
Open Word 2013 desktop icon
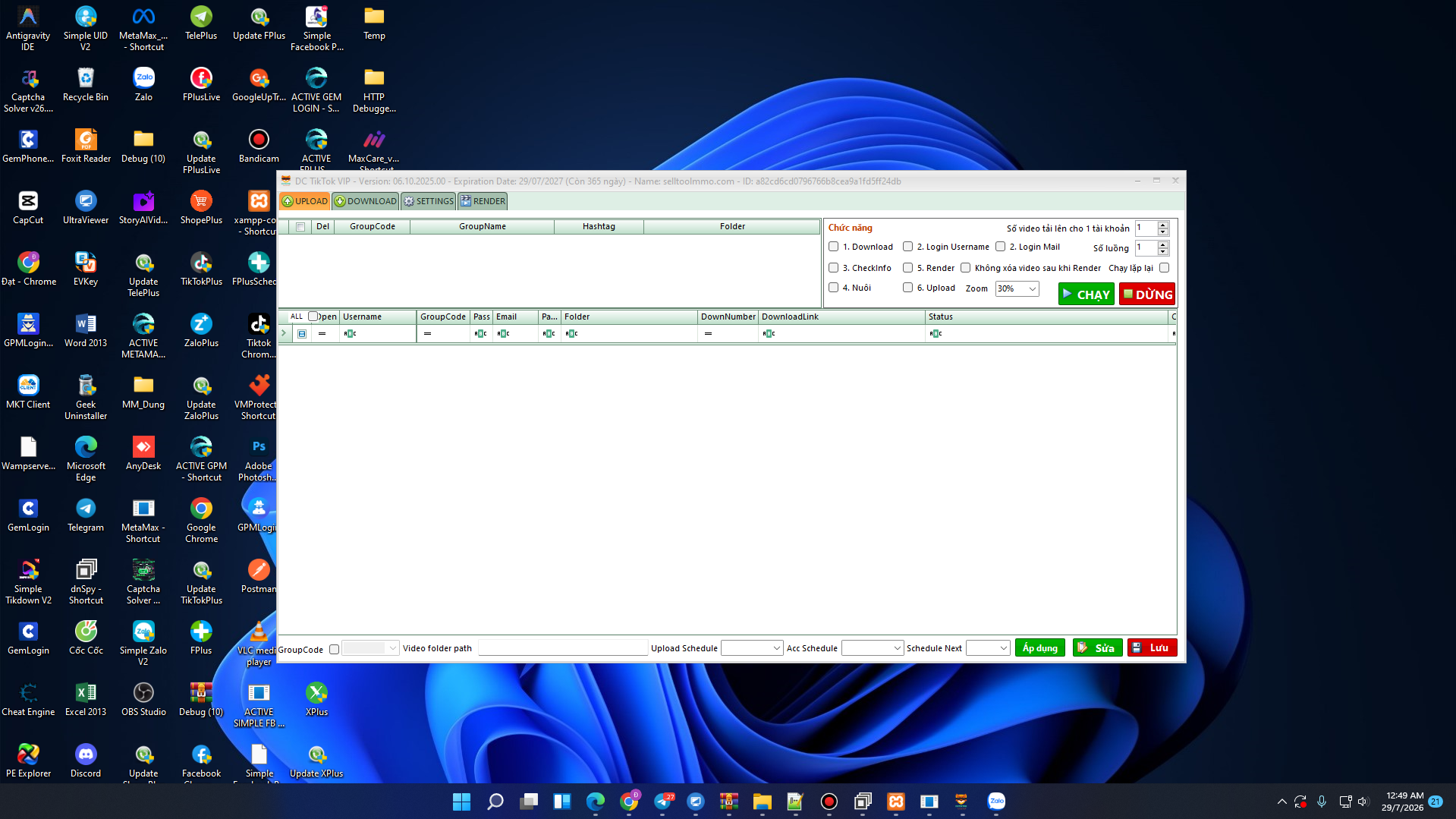[x=86, y=330]
